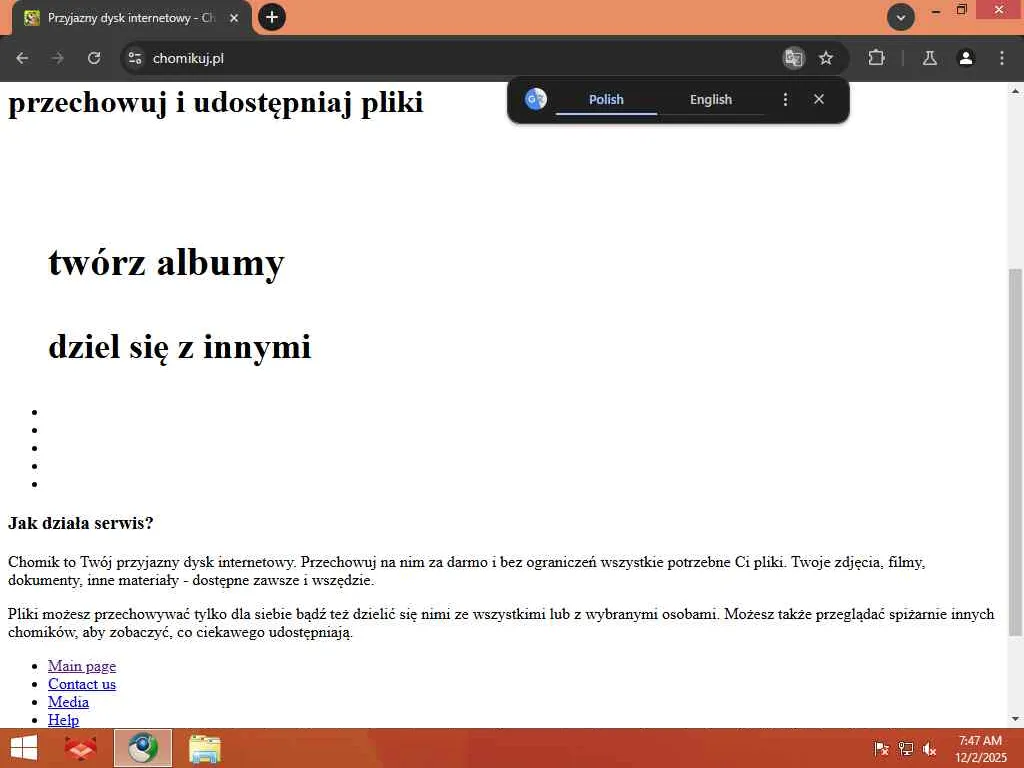Open the Windows Start button
Viewport: 1024px width, 768px height.
point(24,748)
